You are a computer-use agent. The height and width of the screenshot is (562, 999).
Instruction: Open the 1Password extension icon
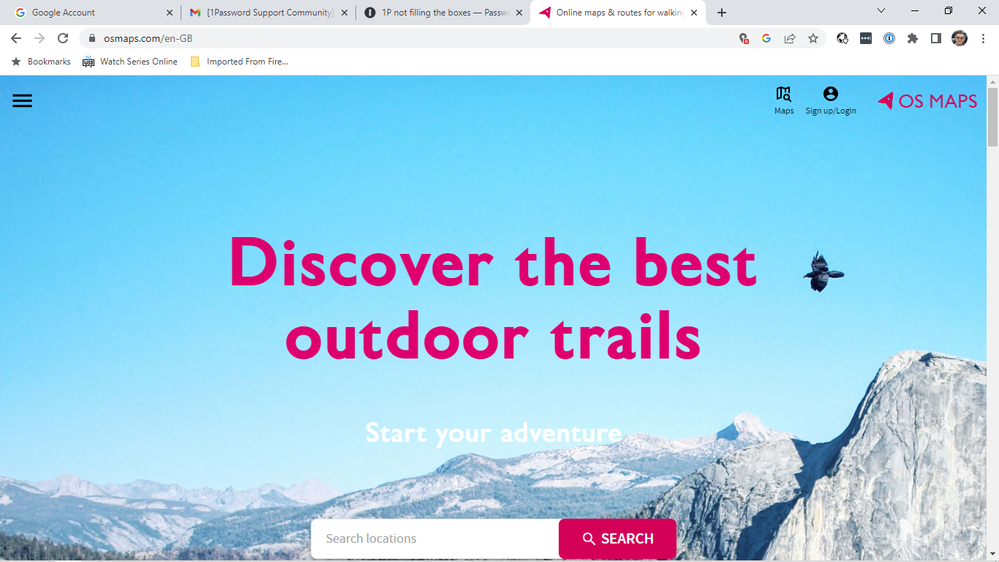(x=889, y=38)
